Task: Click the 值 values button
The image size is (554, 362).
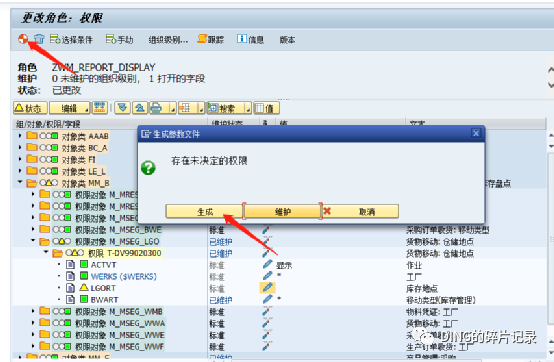Action: (x=266, y=108)
